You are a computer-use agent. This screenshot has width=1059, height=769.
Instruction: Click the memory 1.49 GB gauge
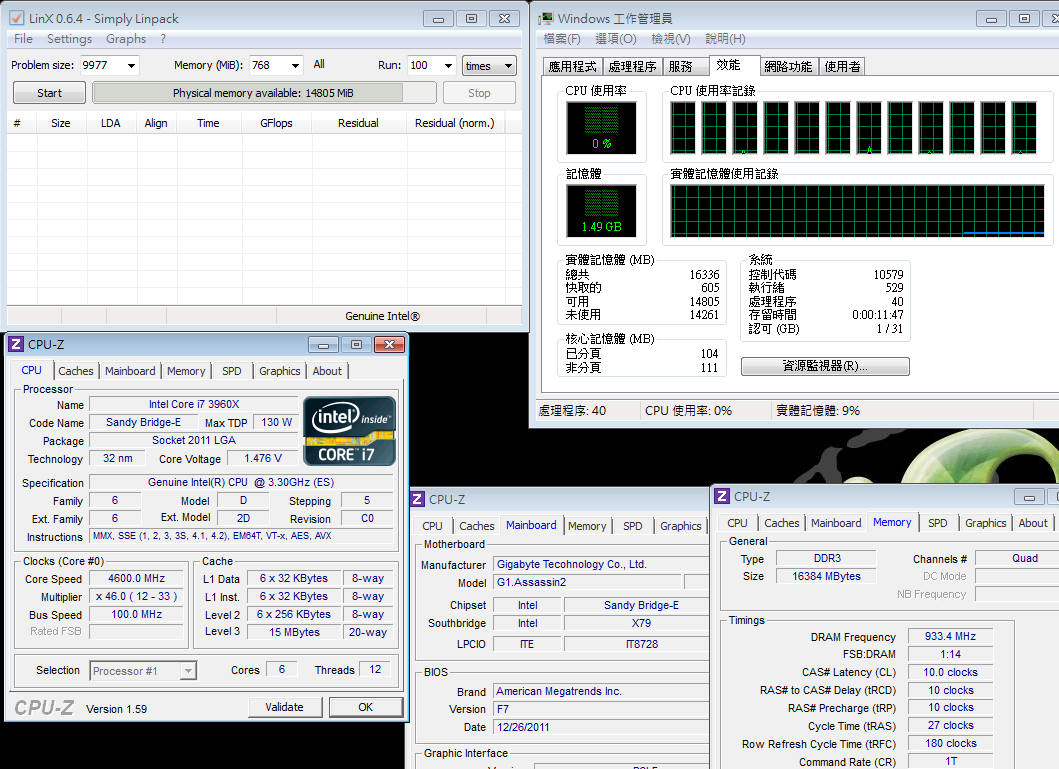601,211
